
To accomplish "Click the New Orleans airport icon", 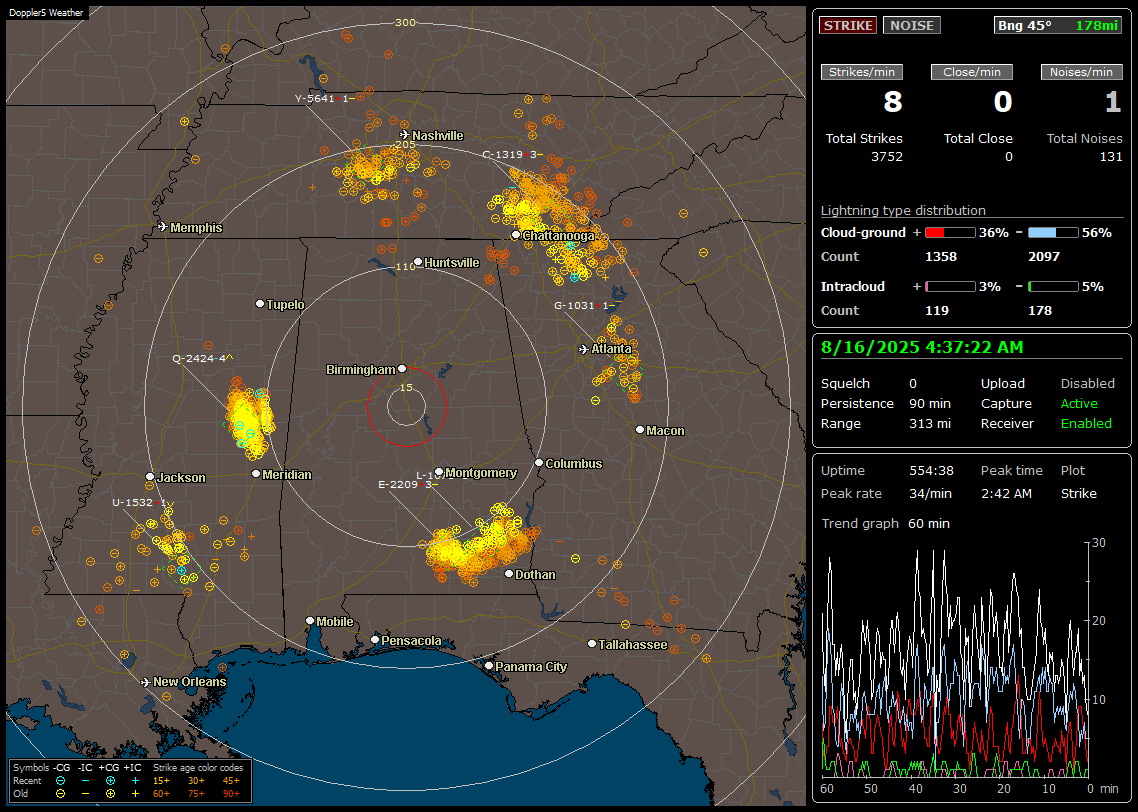I will click(145, 682).
